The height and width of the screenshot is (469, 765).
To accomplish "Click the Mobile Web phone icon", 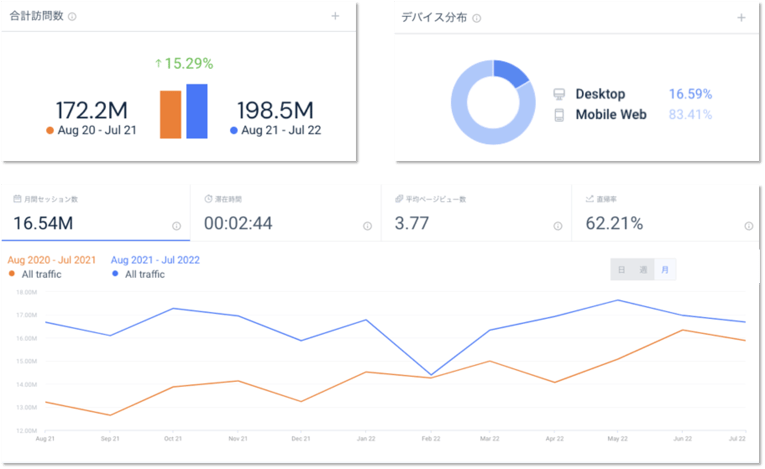I will [x=559, y=115].
